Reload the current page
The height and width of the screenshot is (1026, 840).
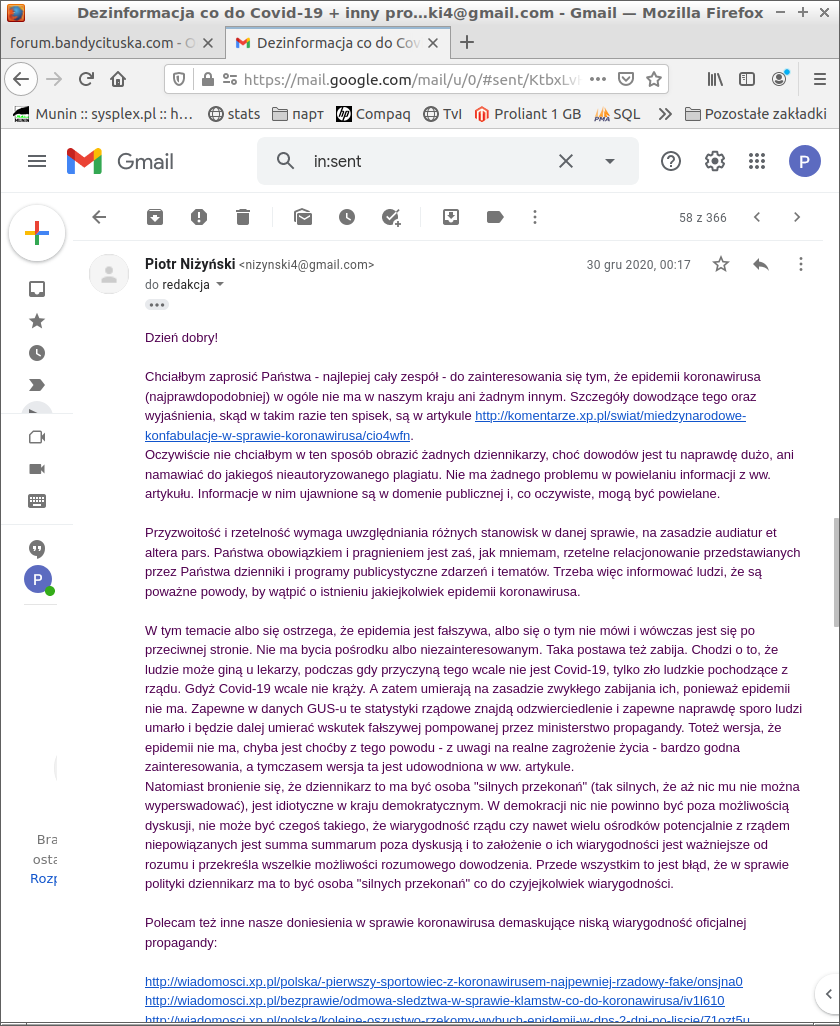click(86, 79)
